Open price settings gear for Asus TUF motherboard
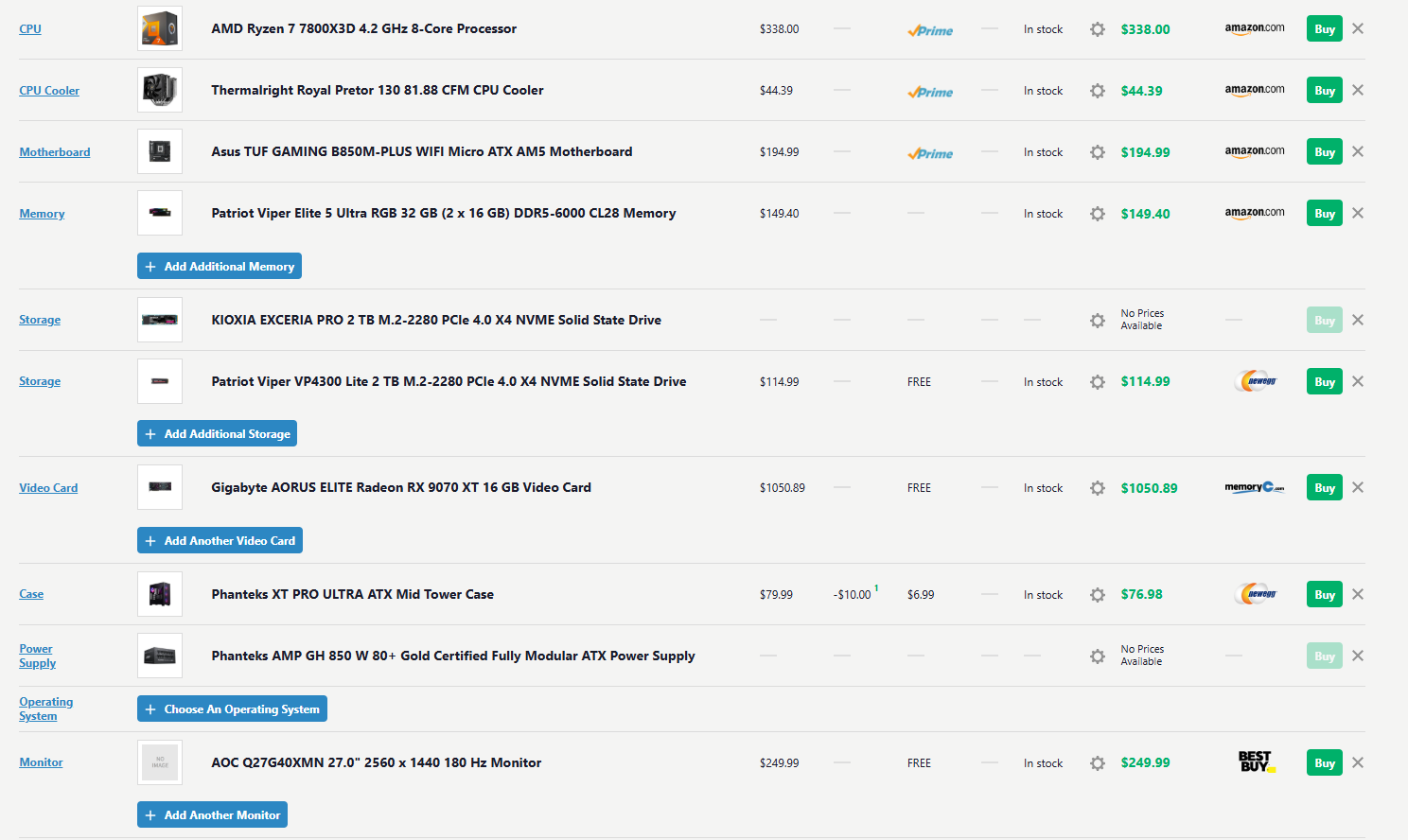The height and width of the screenshot is (840, 1408). 1098,152
